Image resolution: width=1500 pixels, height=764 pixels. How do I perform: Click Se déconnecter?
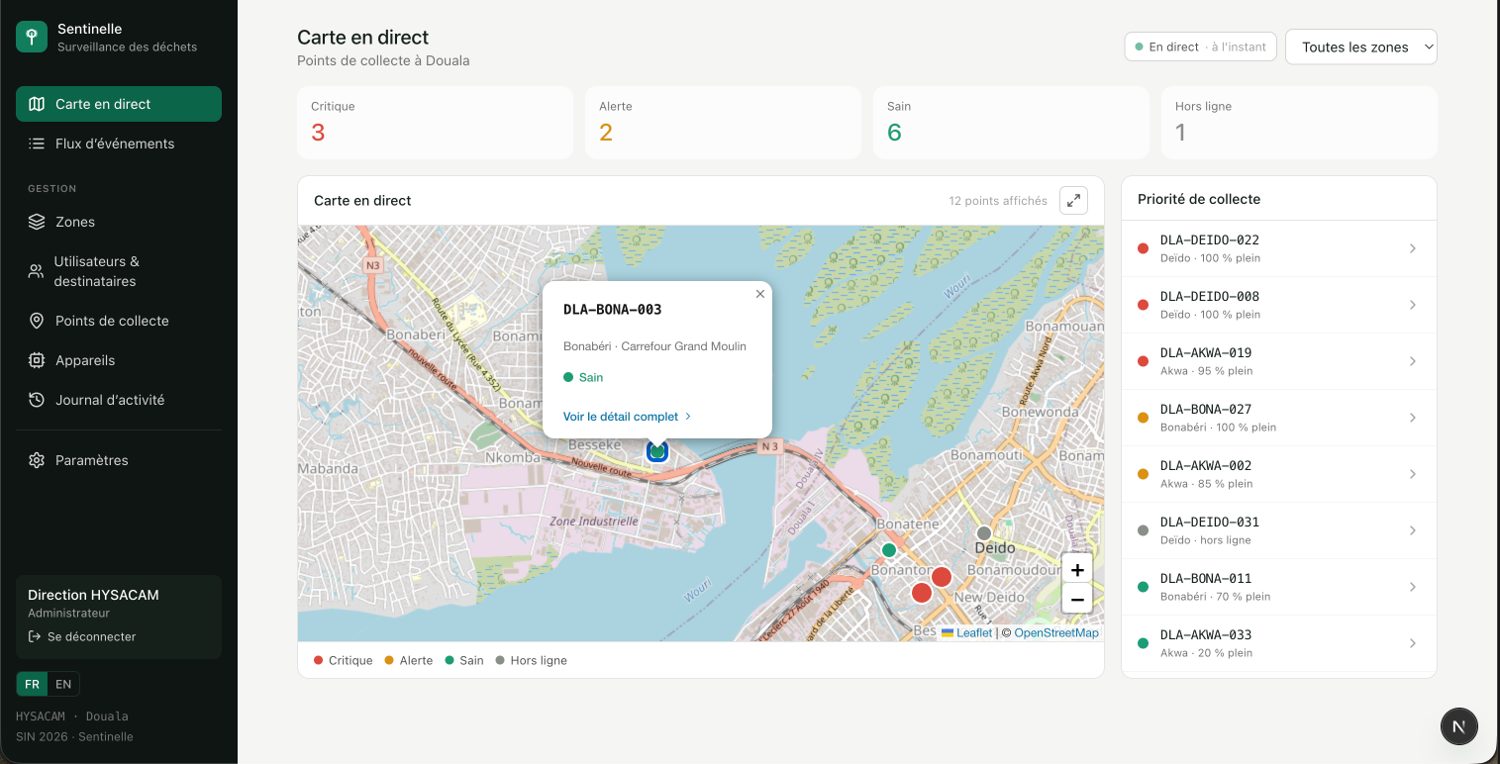point(82,637)
